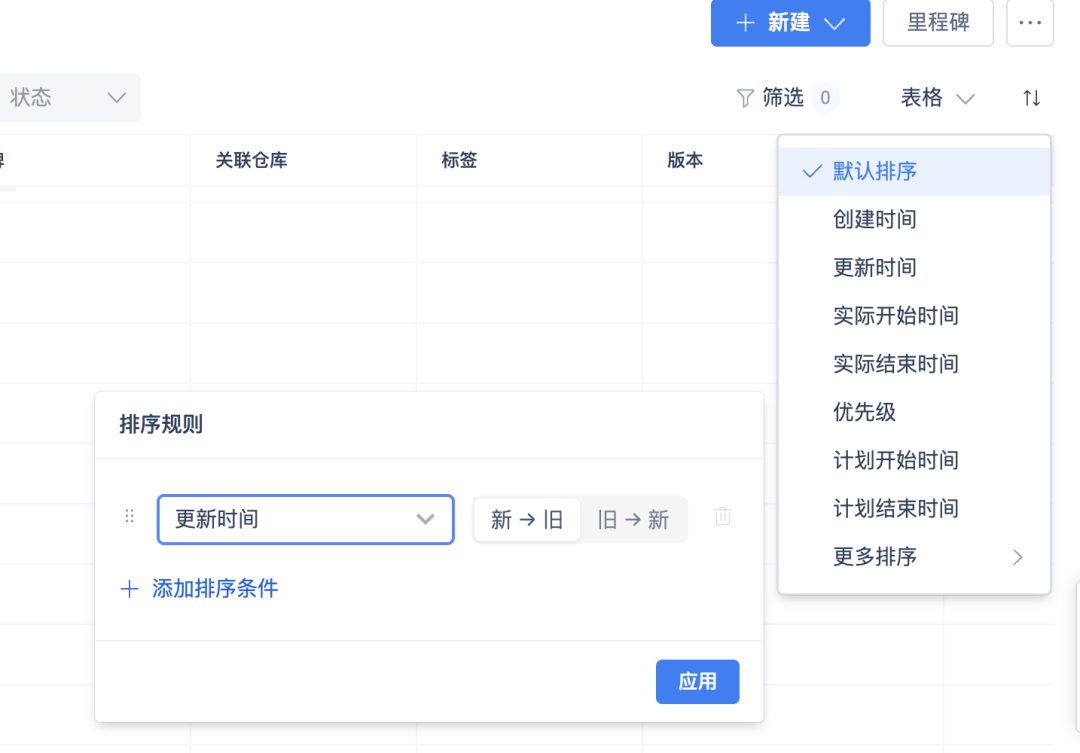
Task: Click the sort arrows icon
Action: tap(1031, 98)
